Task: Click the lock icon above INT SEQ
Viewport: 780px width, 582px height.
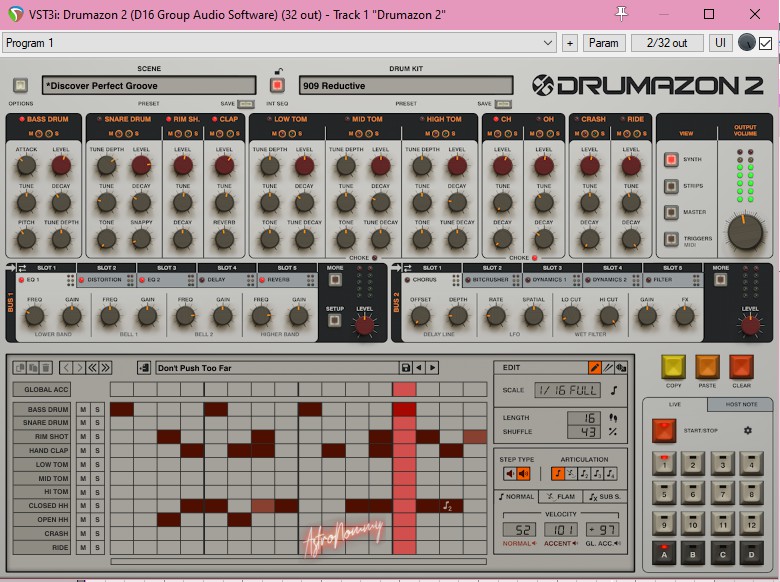Action: [279, 71]
